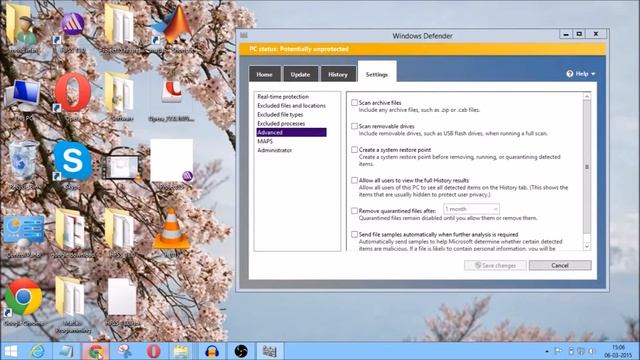Click the settings scrollbar up arrow
The image size is (640, 360).
587,97
